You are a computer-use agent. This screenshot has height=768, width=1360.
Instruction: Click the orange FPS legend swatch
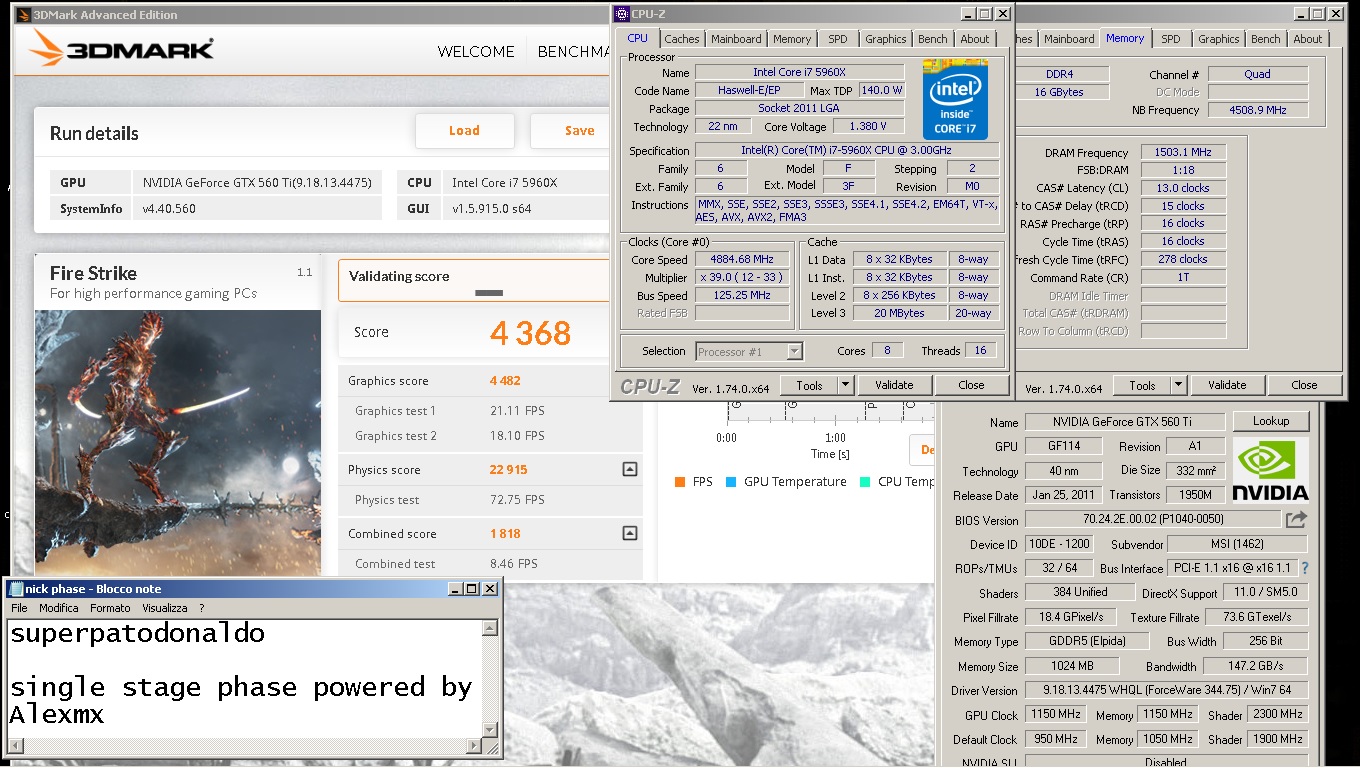tap(680, 482)
